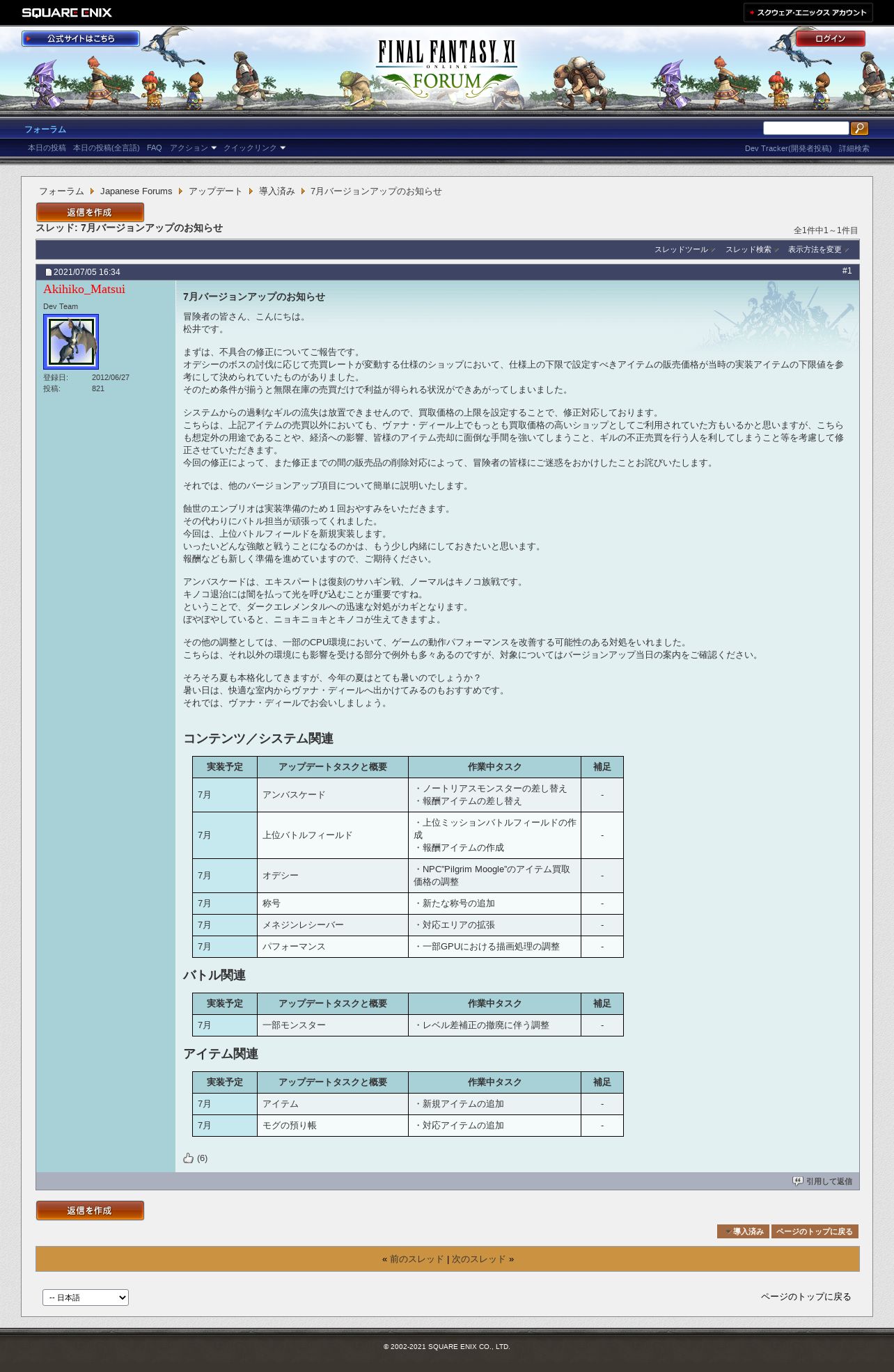Click the (6) like count

pyautogui.click(x=202, y=1158)
